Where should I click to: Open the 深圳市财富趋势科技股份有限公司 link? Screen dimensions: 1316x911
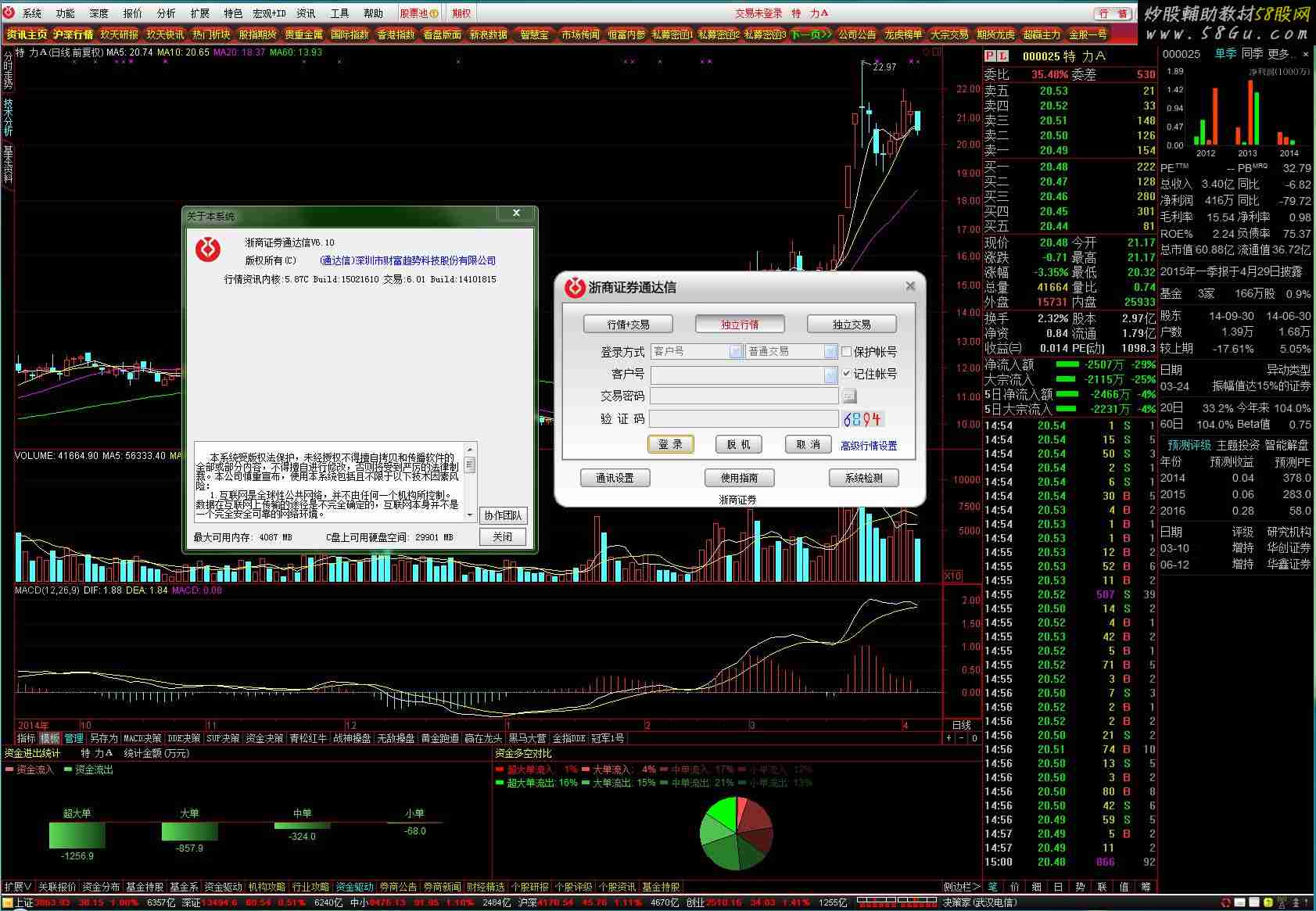[x=408, y=260]
